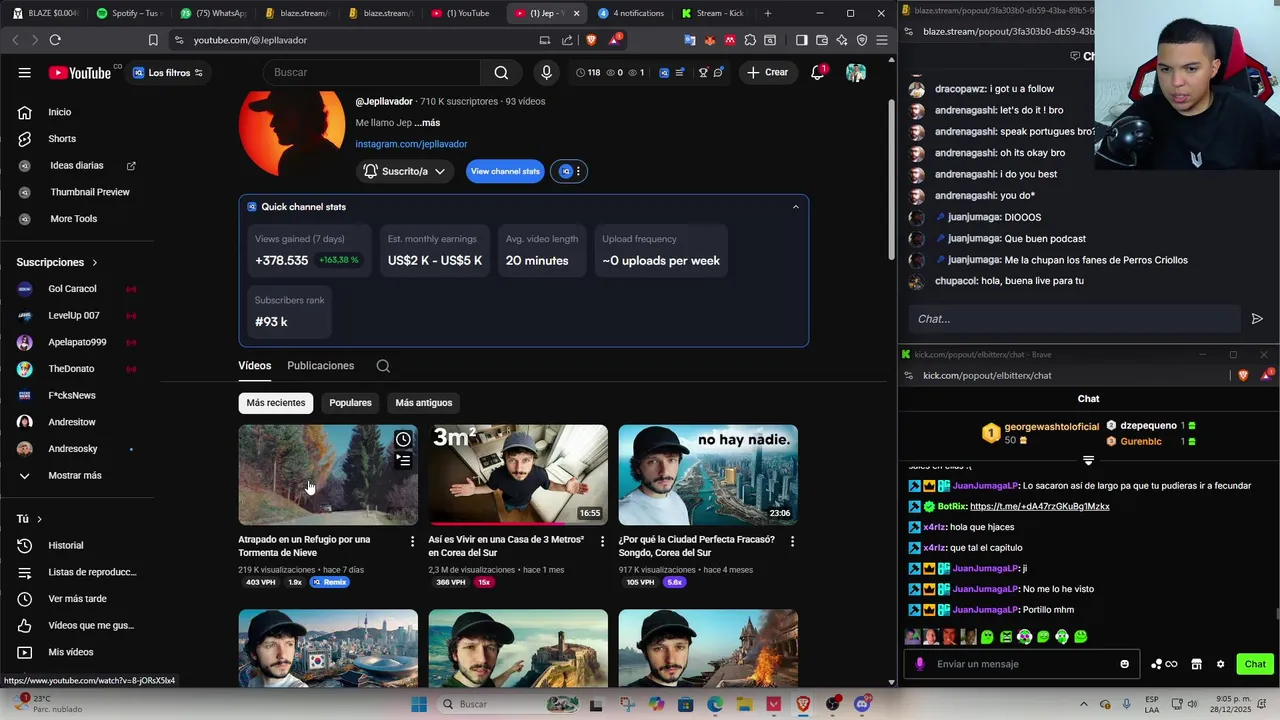Collapse the Quick channel stats panel
This screenshot has height=720, width=1280.
(x=796, y=207)
